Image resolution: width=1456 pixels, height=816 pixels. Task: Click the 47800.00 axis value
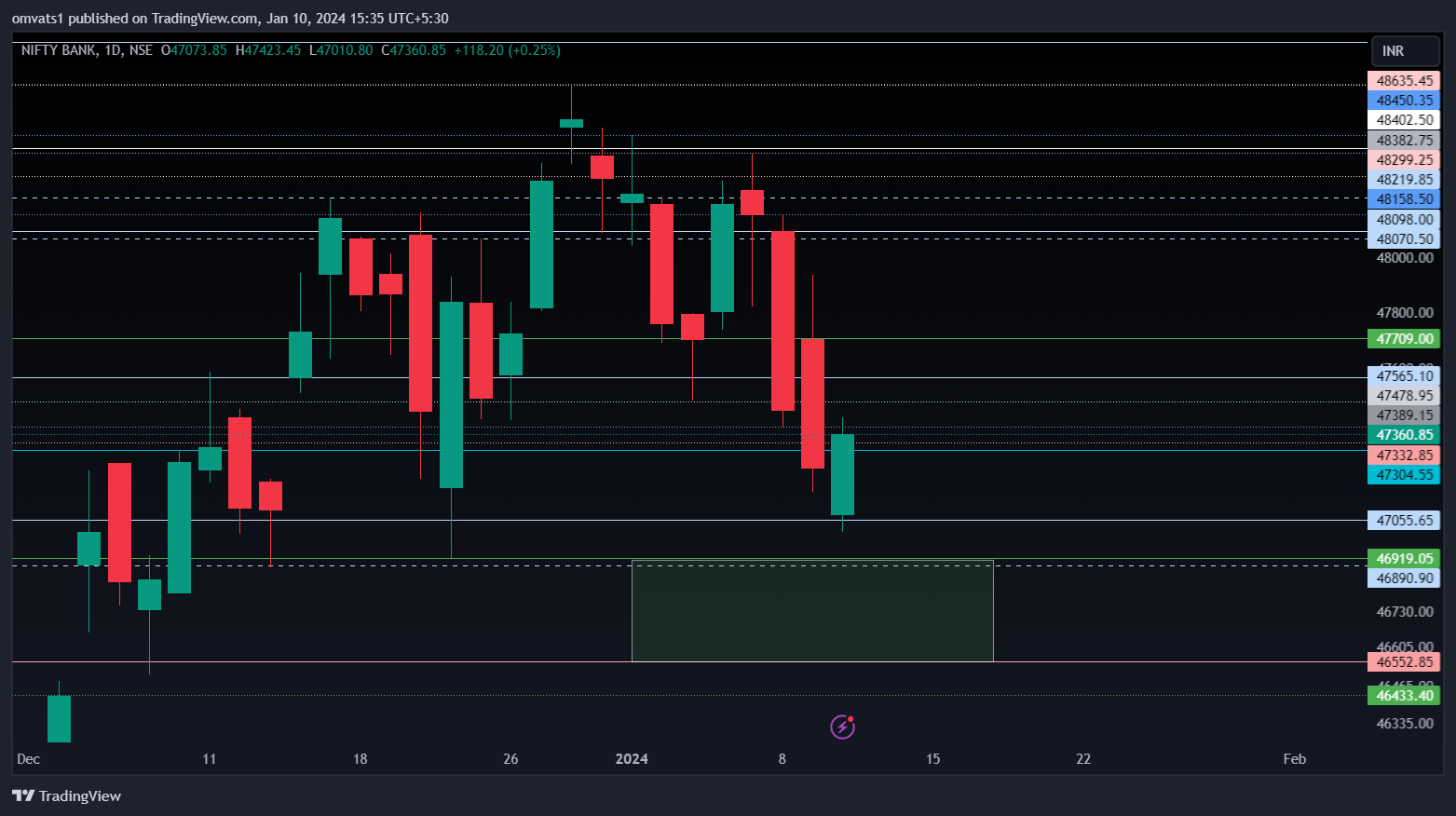click(x=1405, y=313)
